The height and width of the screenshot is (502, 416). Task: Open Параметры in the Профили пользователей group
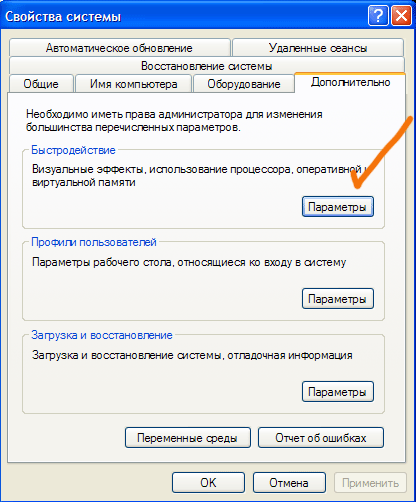pyautogui.click(x=338, y=299)
